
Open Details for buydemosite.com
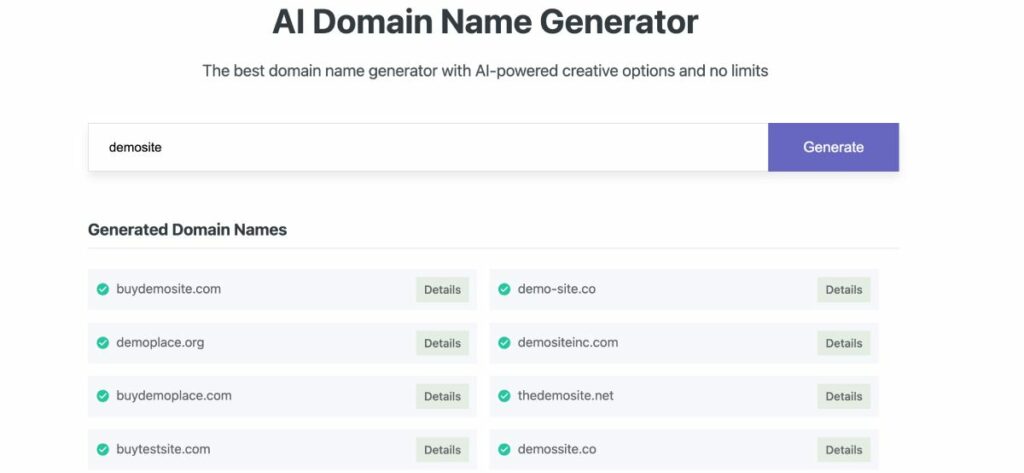tap(442, 290)
